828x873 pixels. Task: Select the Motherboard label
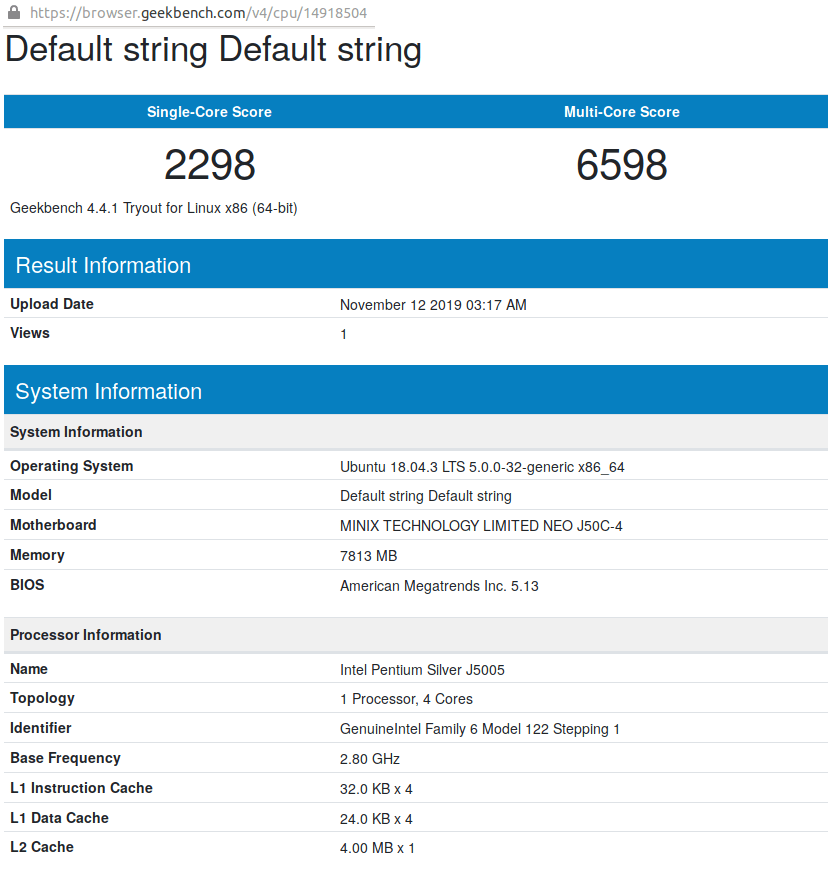point(53,525)
